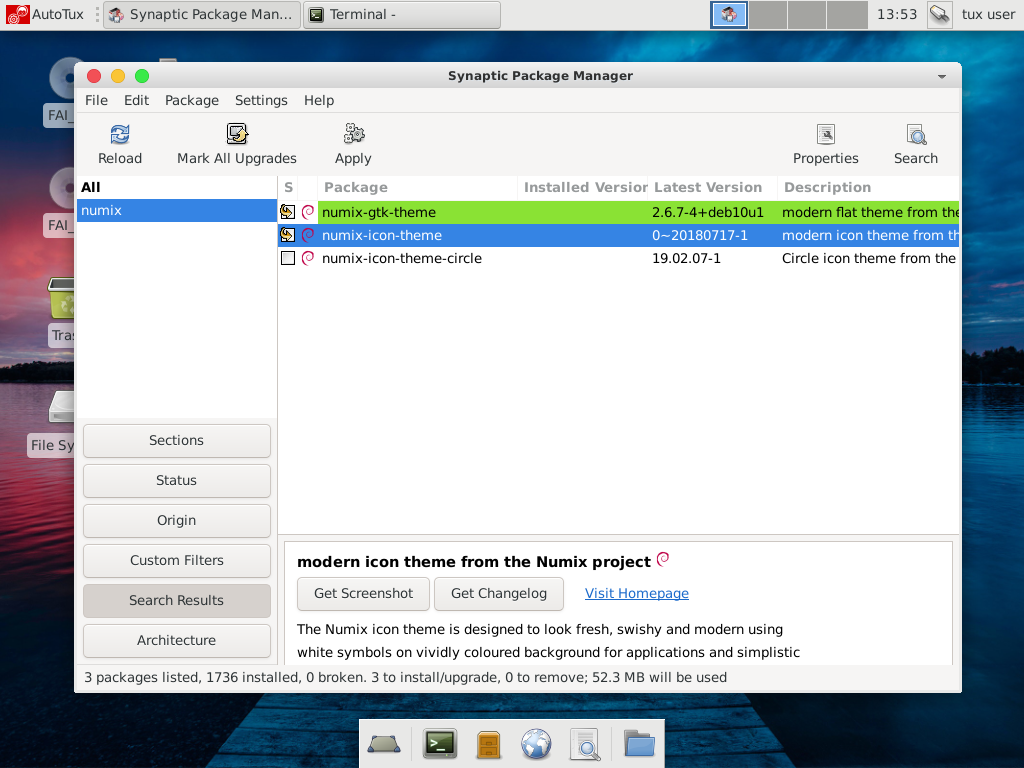1024x768 pixels.
Task: Open the tux user menu
Action: (x=988, y=14)
